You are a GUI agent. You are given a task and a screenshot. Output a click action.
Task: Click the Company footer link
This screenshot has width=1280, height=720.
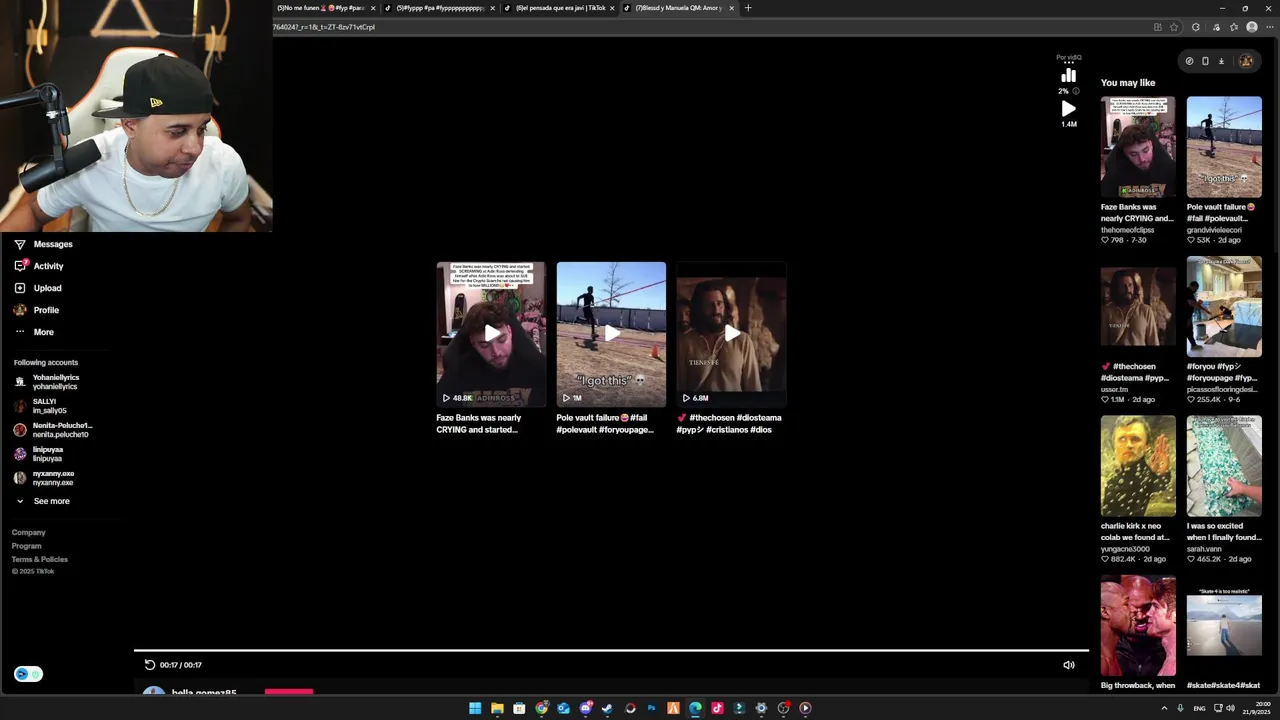(28, 533)
